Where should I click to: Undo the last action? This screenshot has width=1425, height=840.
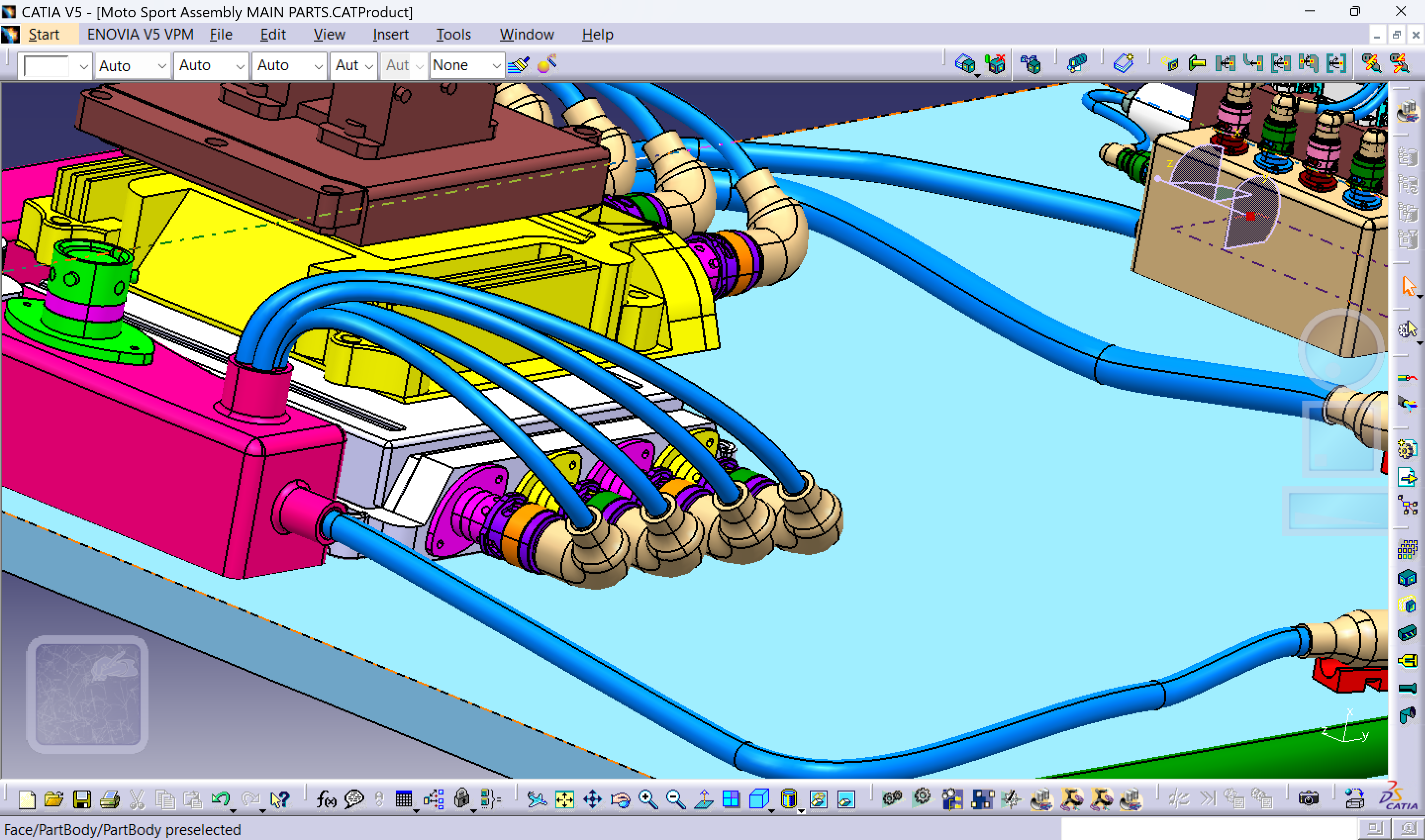coord(221,798)
